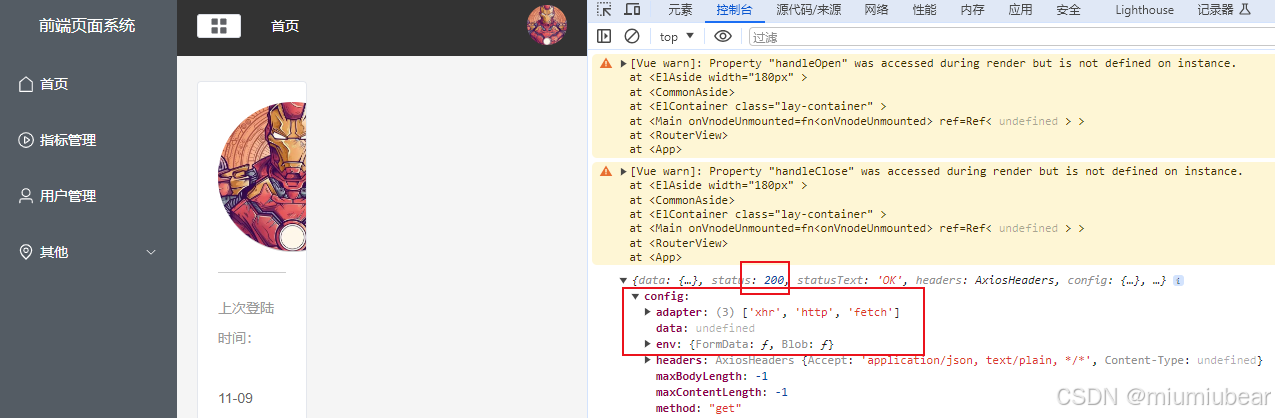1275x418 pixels.
Task: Click the grid menu toggle button in header
Action: pos(219,26)
